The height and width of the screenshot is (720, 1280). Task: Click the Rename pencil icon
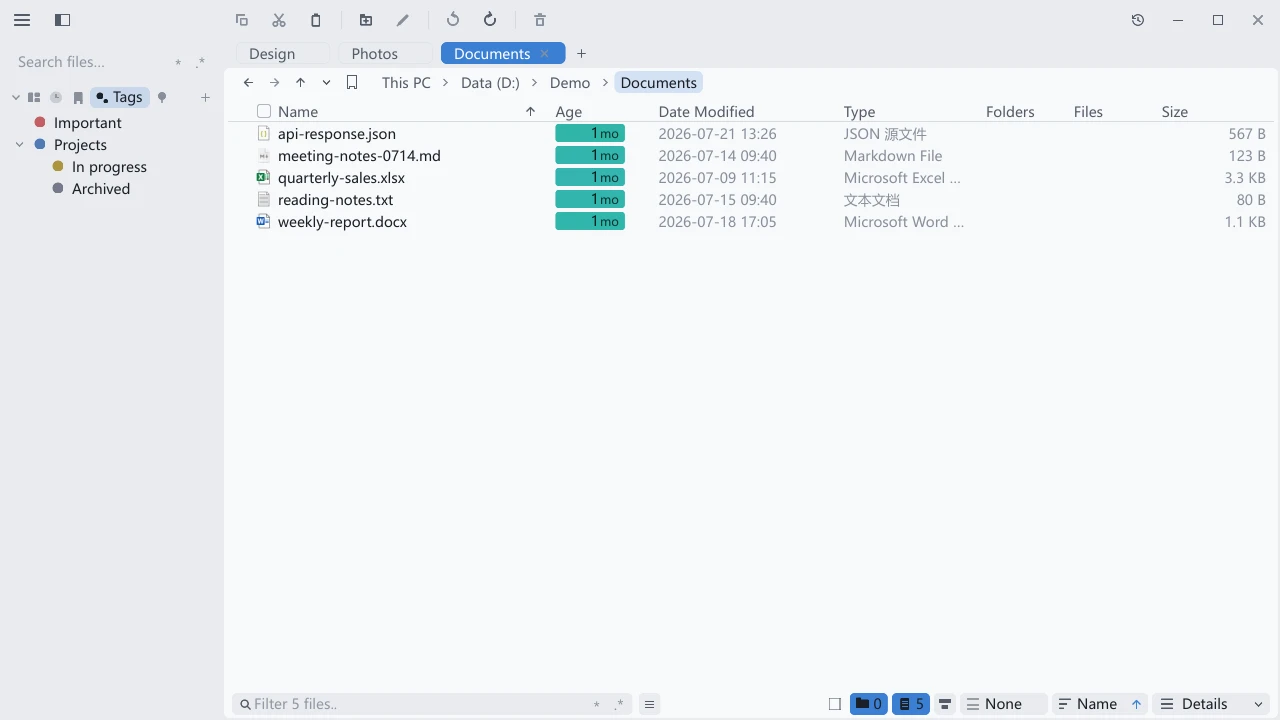tap(403, 20)
